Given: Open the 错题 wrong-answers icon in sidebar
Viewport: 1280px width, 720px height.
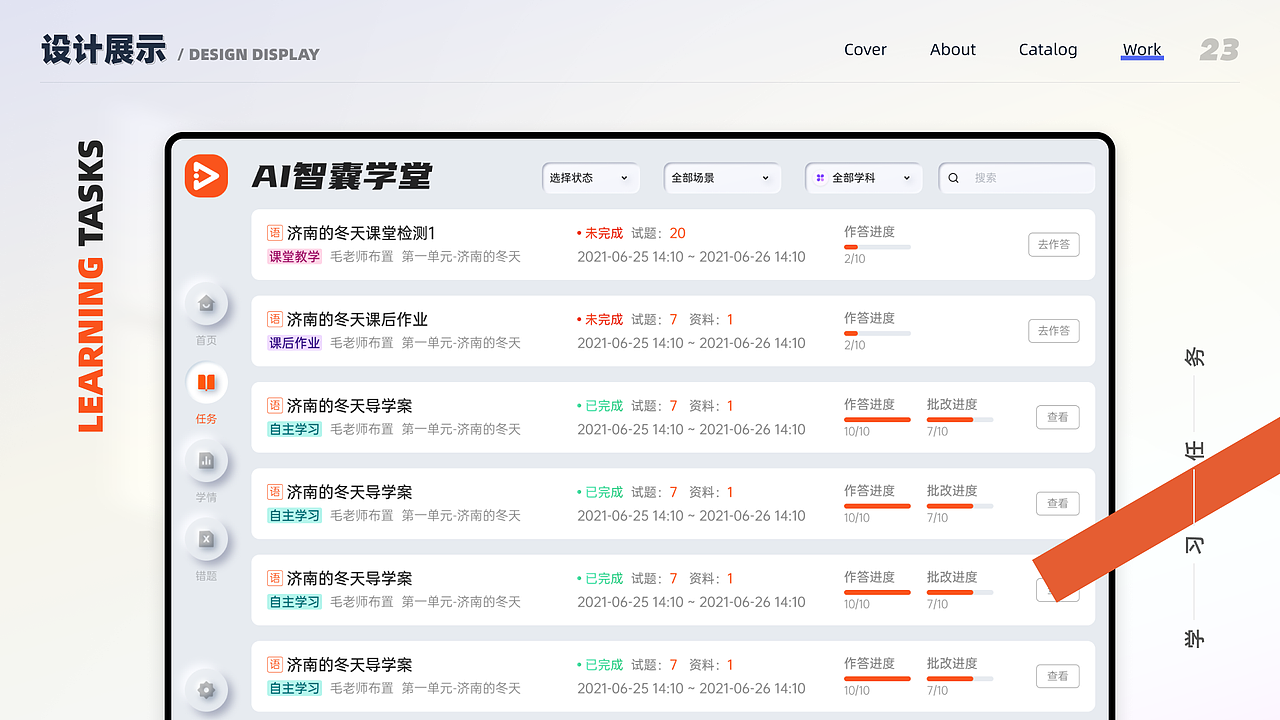Looking at the screenshot, I should coord(206,540).
